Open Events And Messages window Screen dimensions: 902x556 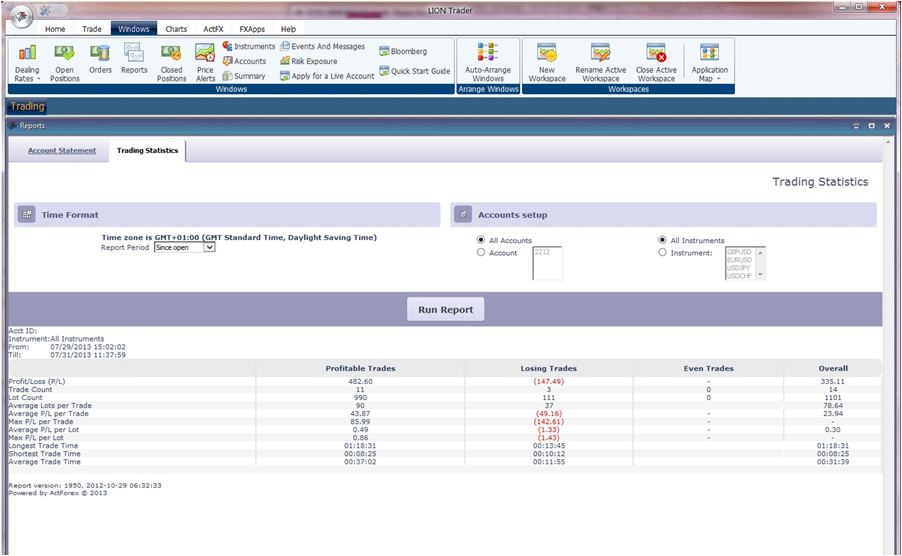point(323,46)
